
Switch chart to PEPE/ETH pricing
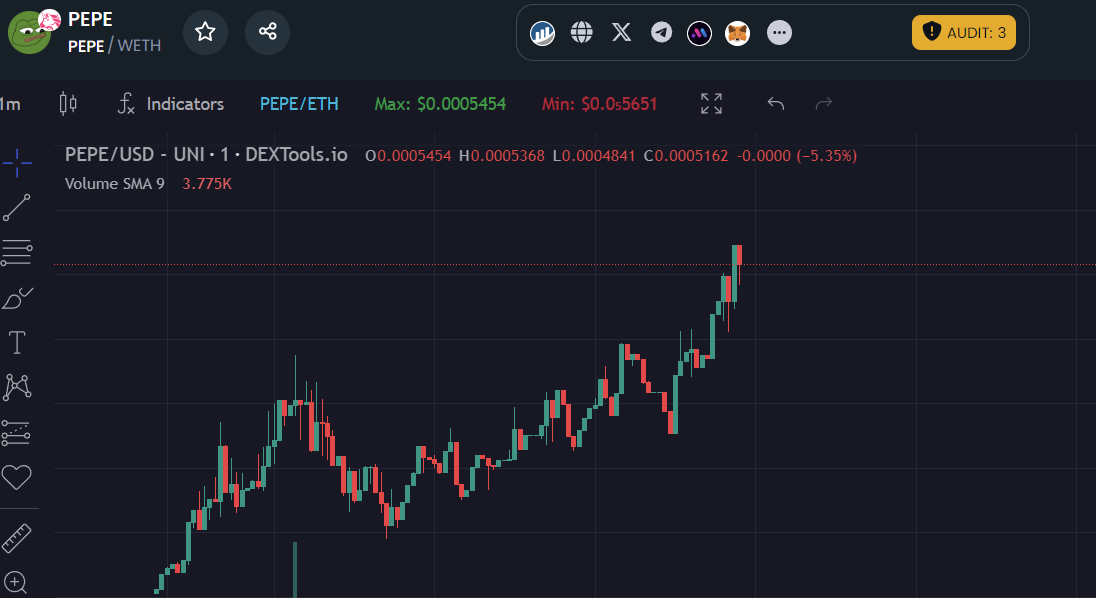point(299,104)
